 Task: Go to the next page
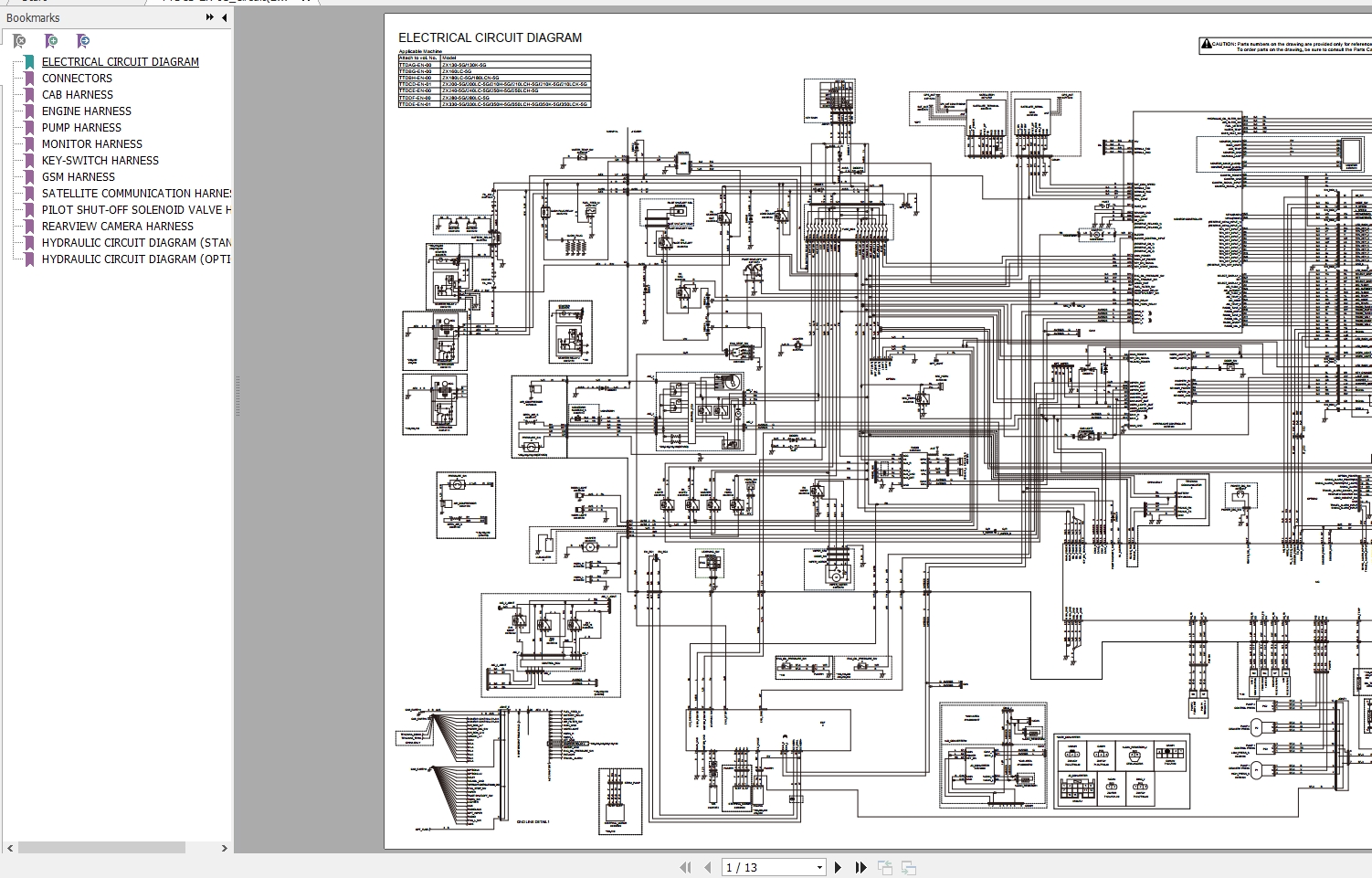(839, 867)
